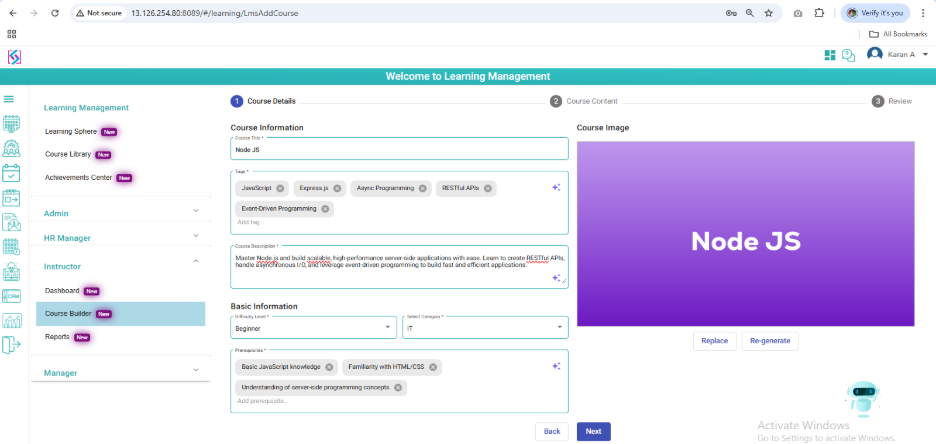
Task: Click AI sparkle icon in Prerequisites field
Action: point(556,366)
